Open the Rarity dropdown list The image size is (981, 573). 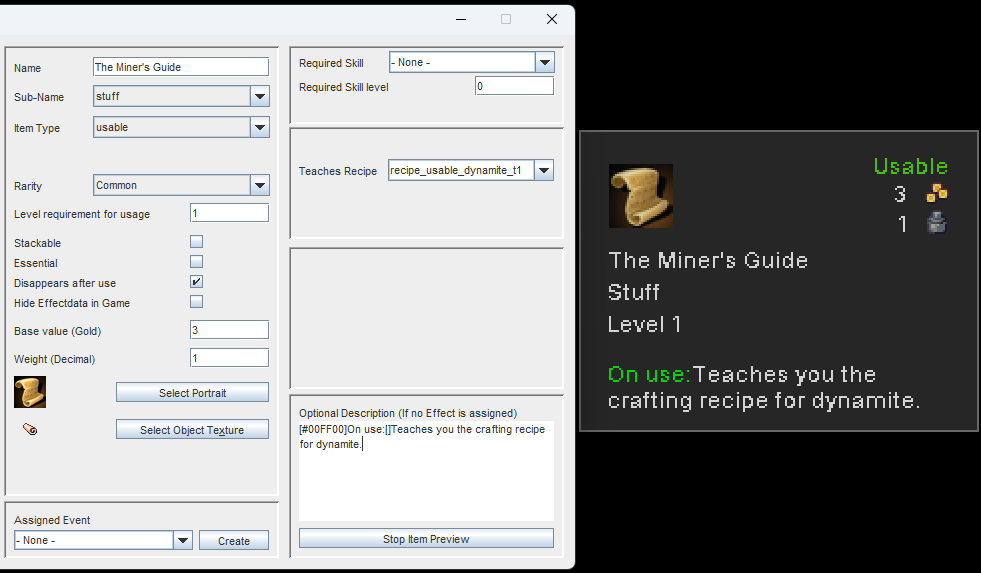click(260, 185)
